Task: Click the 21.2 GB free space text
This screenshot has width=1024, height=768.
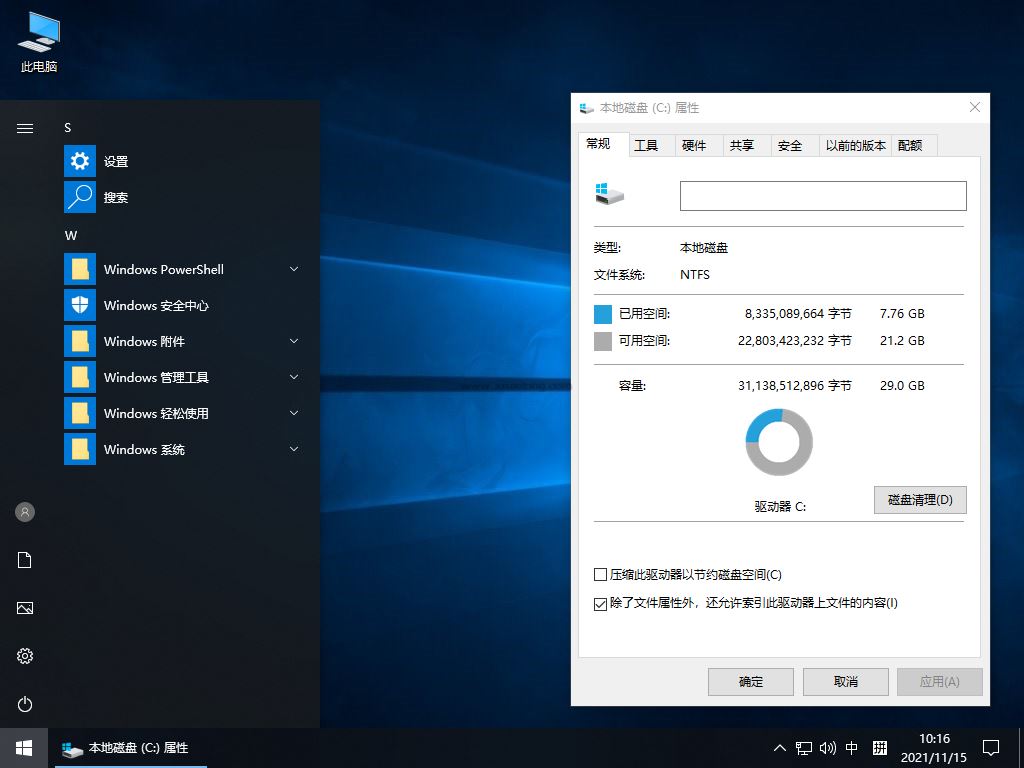Action: [902, 341]
